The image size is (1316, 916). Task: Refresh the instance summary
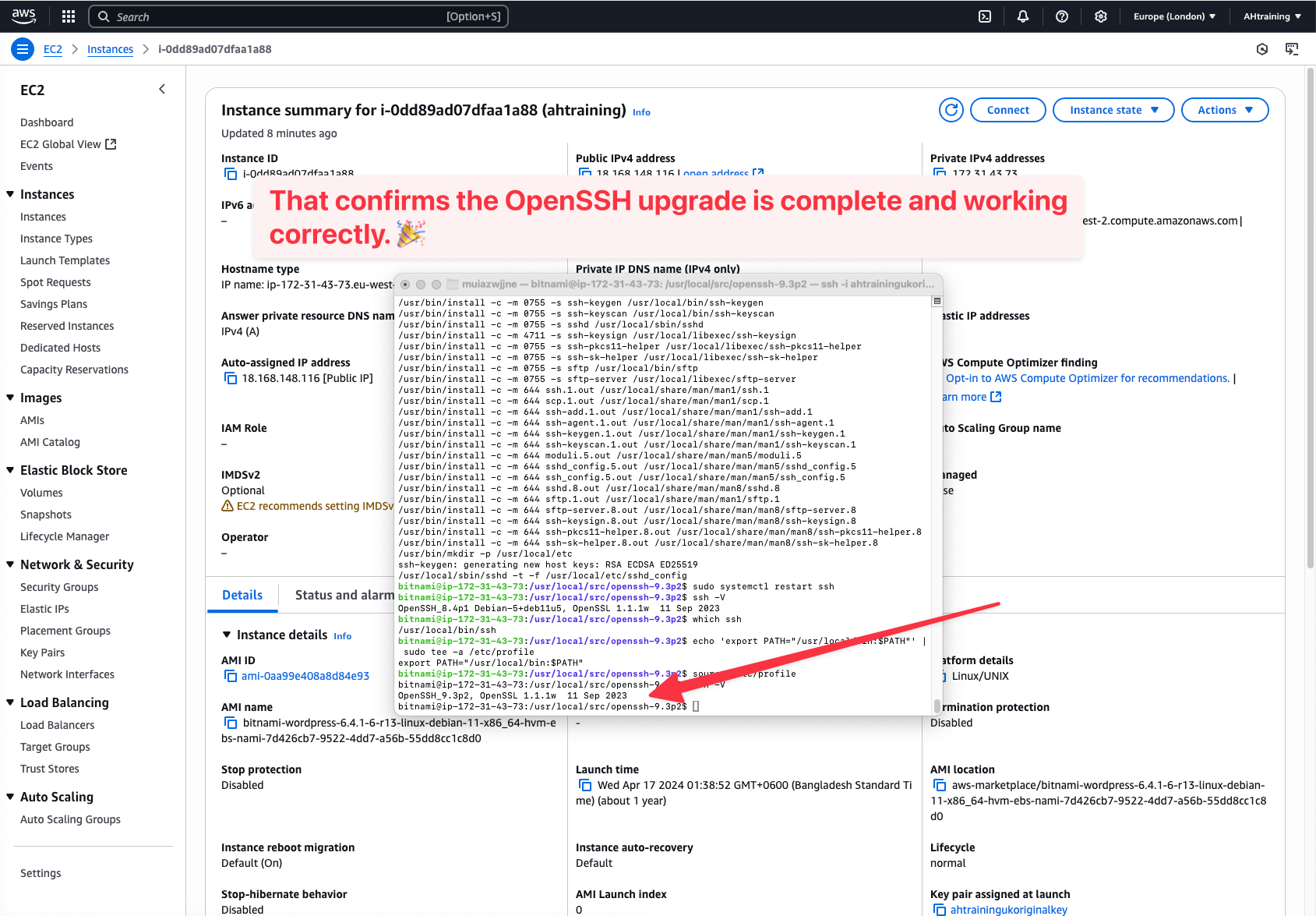click(x=951, y=110)
